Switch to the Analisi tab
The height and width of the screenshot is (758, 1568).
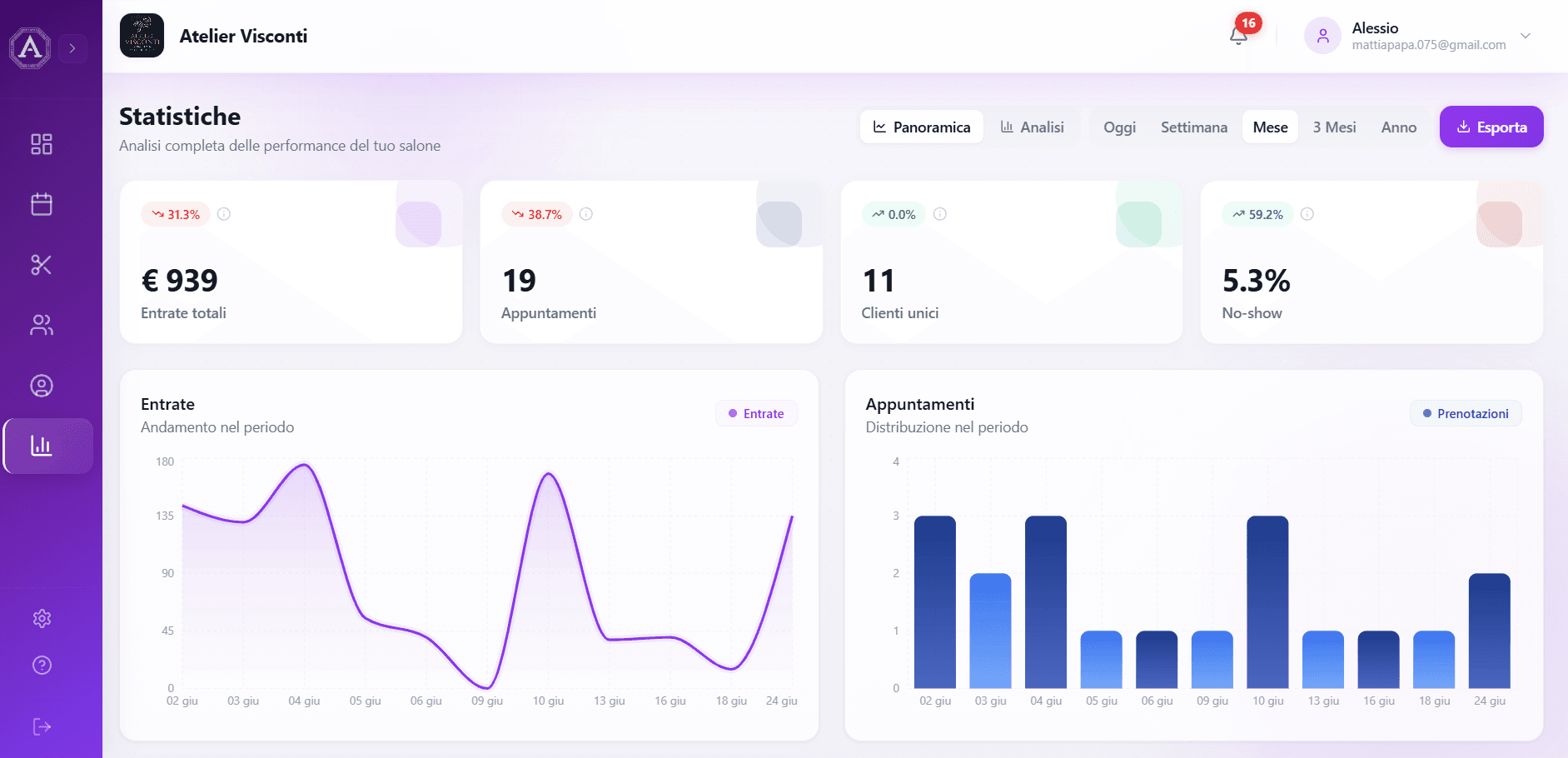1033,127
